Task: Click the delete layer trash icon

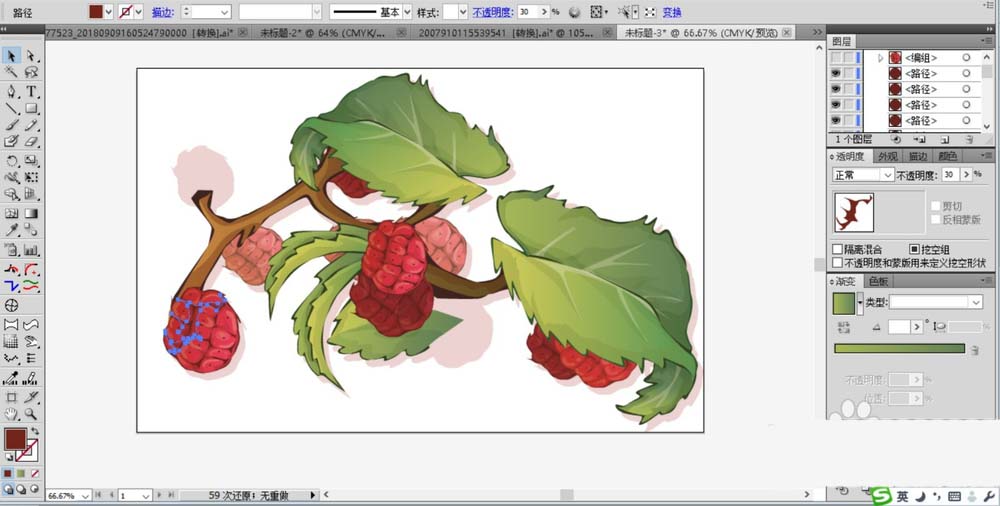Action: click(969, 139)
